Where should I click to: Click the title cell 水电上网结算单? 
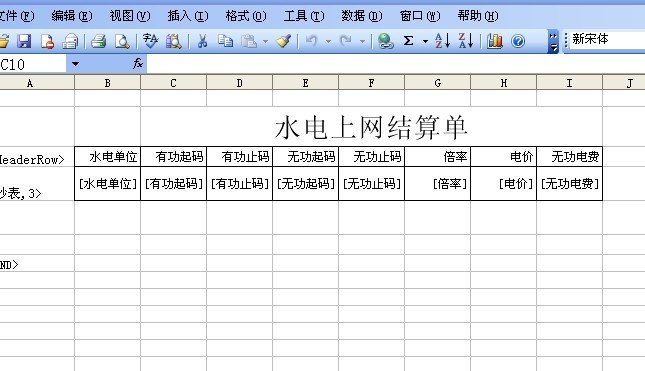pos(371,127)
